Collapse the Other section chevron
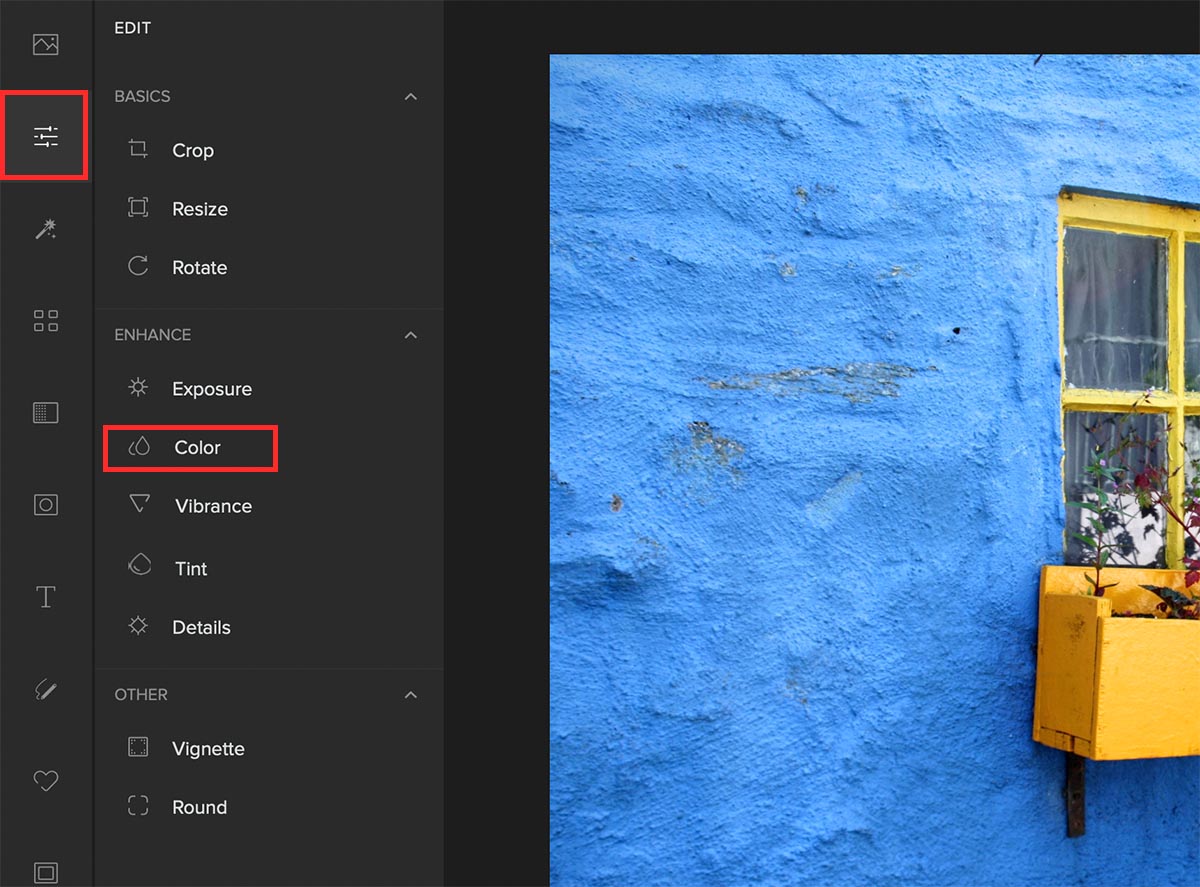1200x887 pixels. tap(410, 694)
